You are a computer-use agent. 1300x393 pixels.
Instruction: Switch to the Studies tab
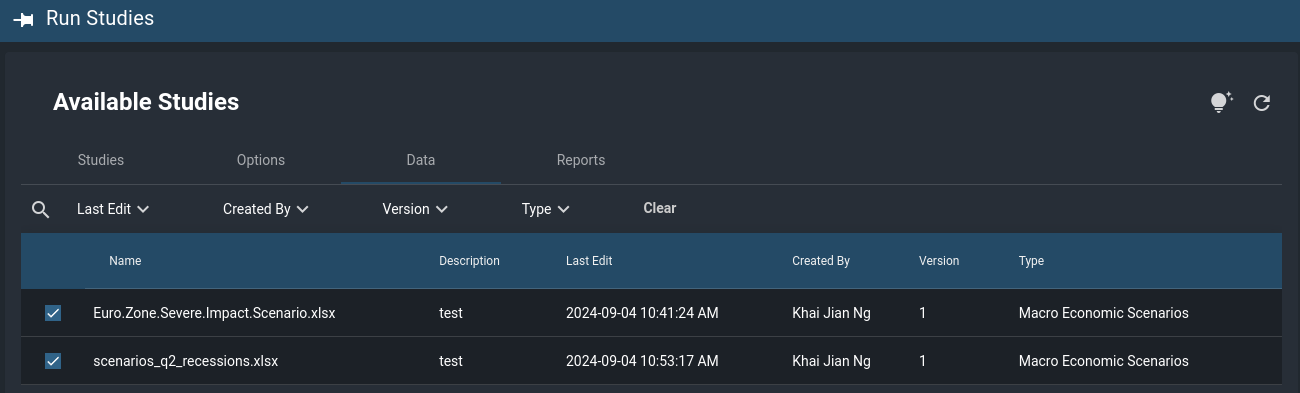(x=101, y=160)
